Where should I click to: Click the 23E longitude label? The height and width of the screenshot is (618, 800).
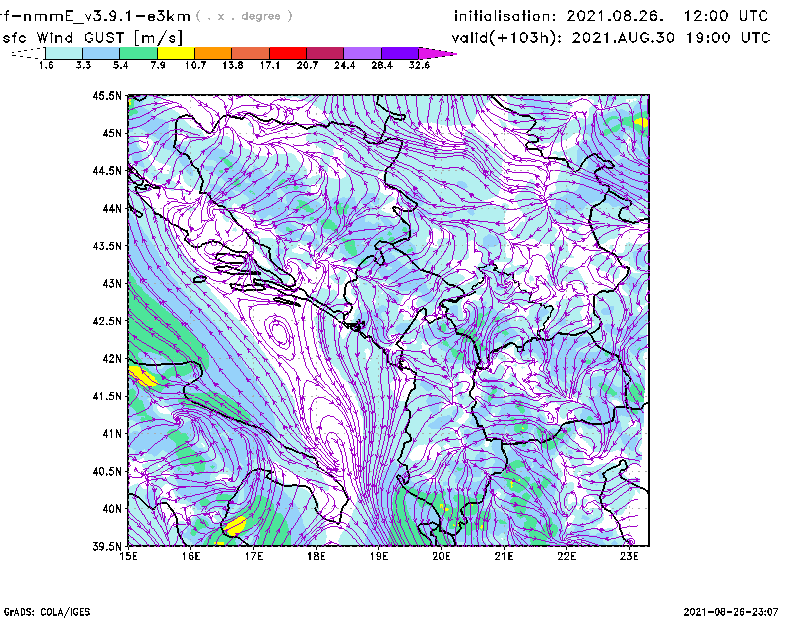click(629, 556)
